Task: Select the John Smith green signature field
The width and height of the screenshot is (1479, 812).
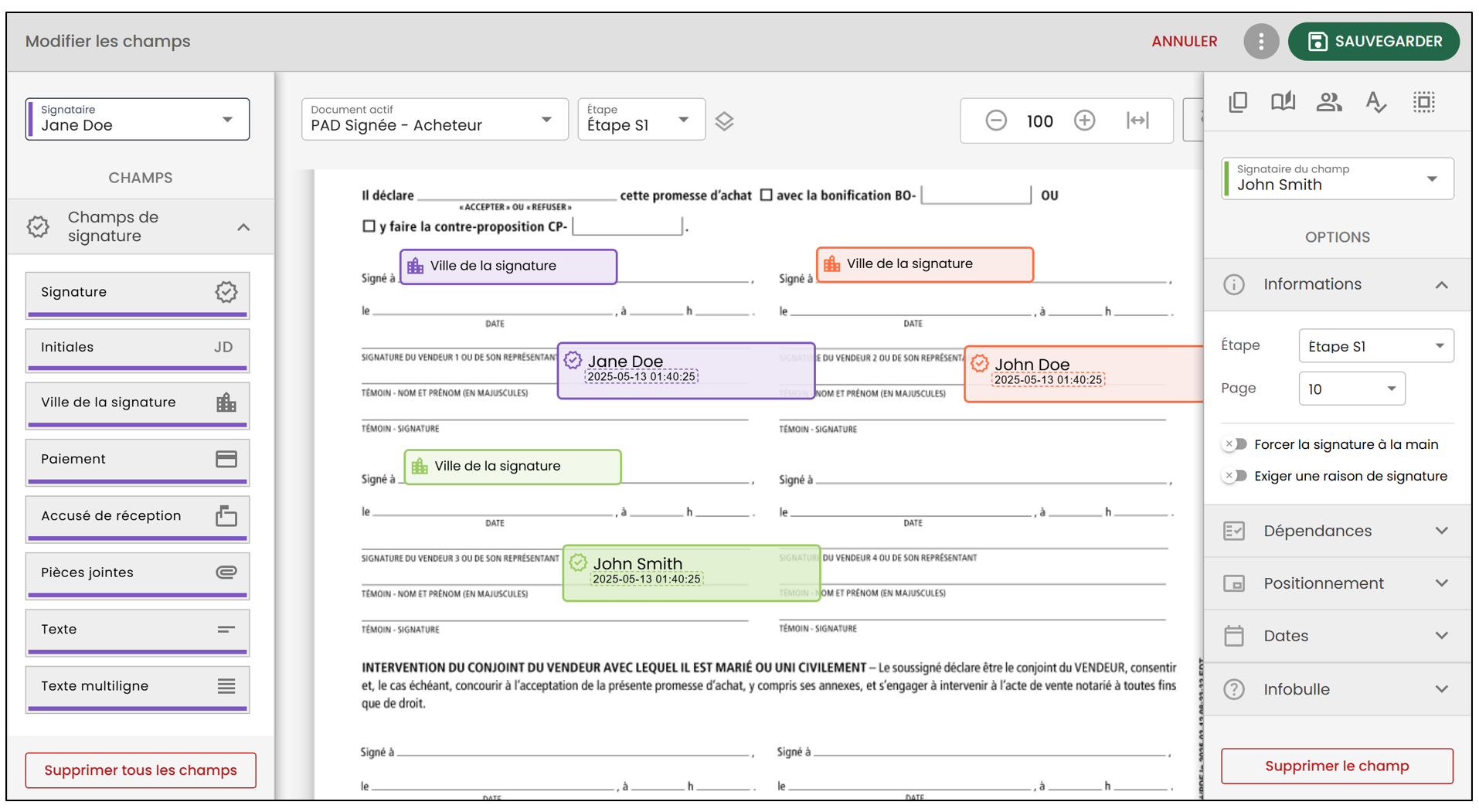Action: point(692,572)
